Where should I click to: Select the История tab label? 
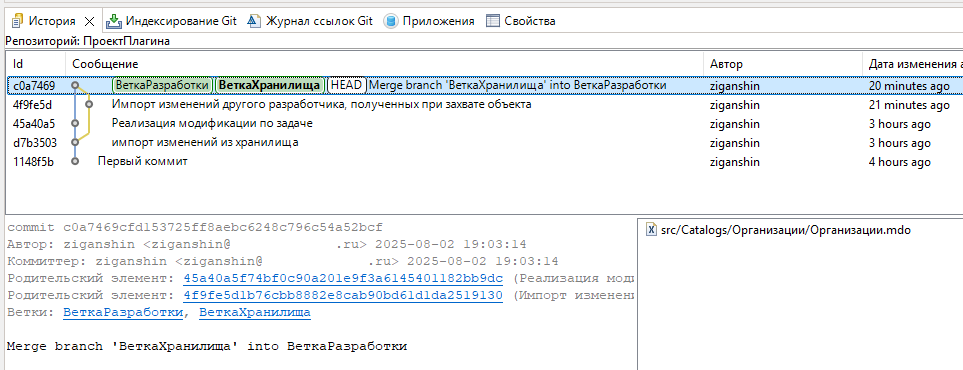click(52, 22)
